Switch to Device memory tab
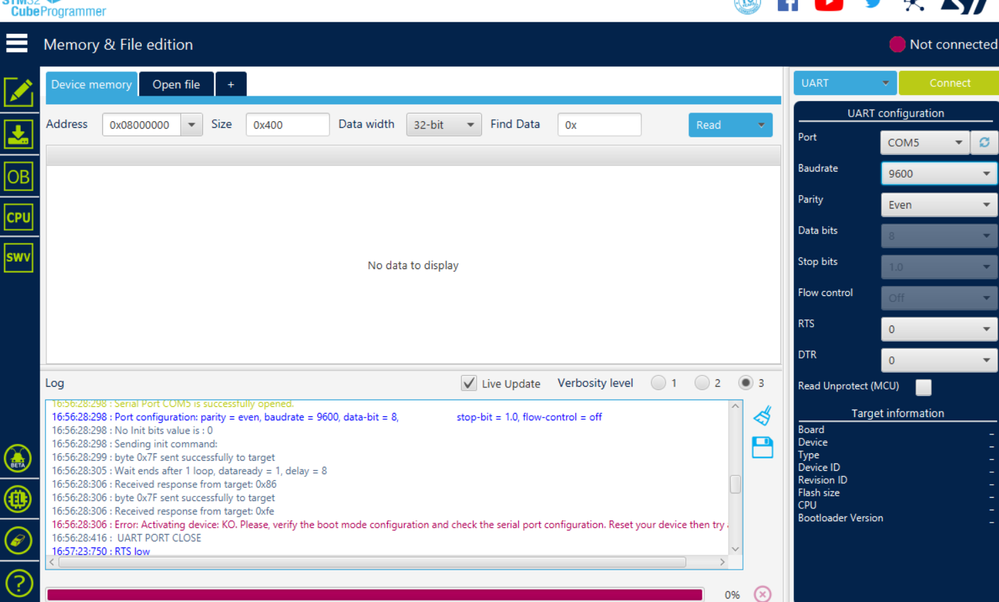This screenshot has height=602, width=999. coord(91,84)
